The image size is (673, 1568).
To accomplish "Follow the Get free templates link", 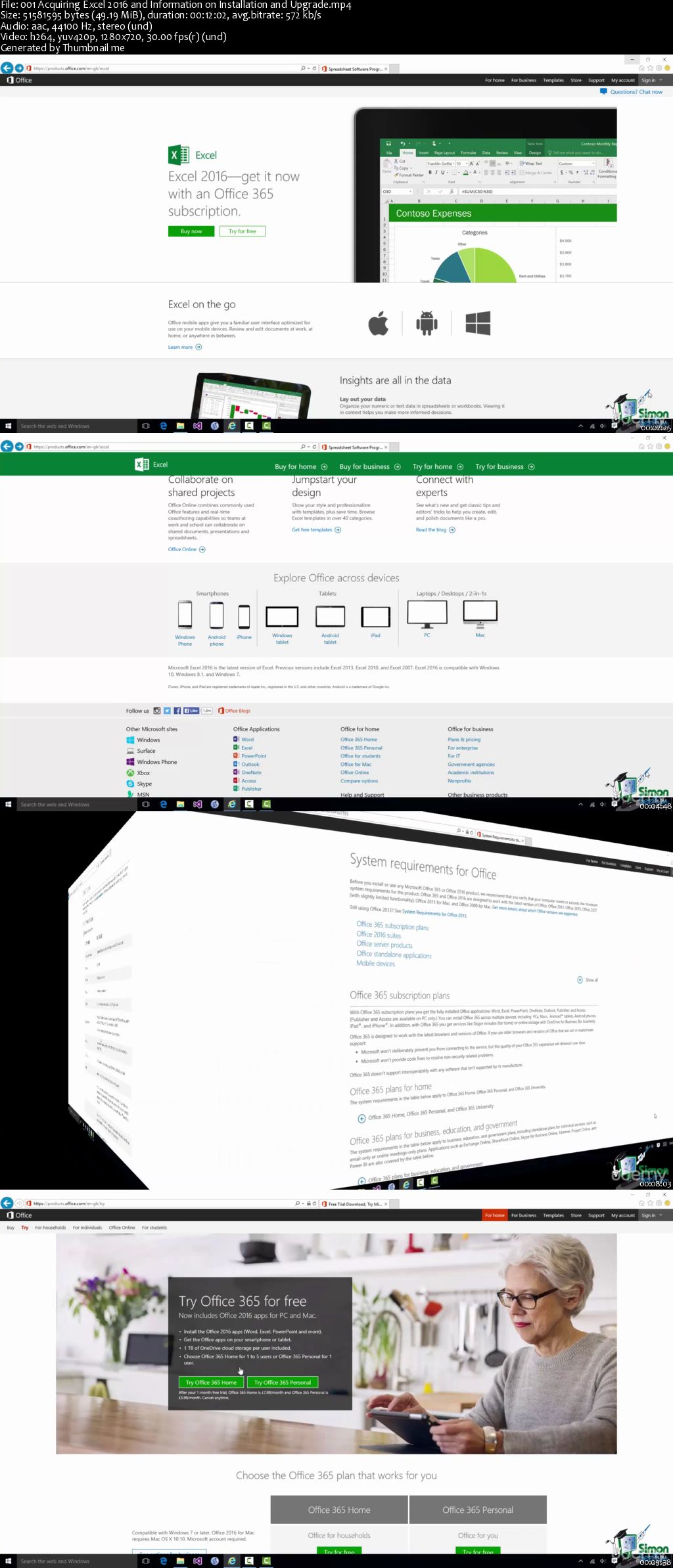I will click(x=316, y=529).
